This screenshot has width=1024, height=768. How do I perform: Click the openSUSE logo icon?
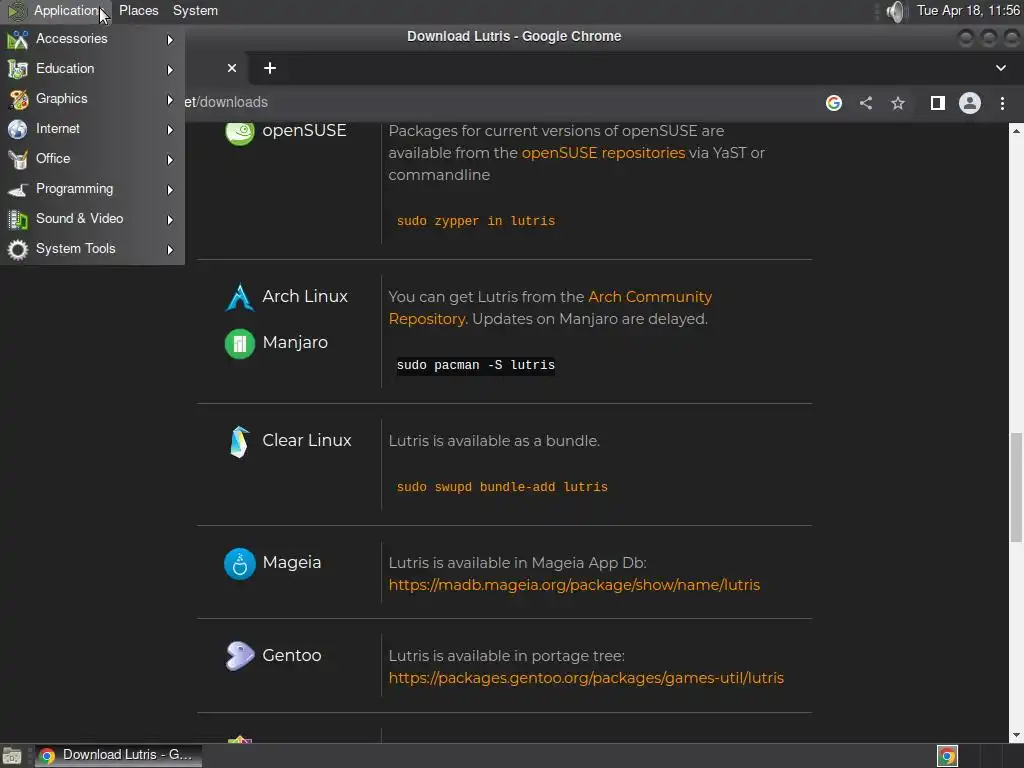[240, 131]
